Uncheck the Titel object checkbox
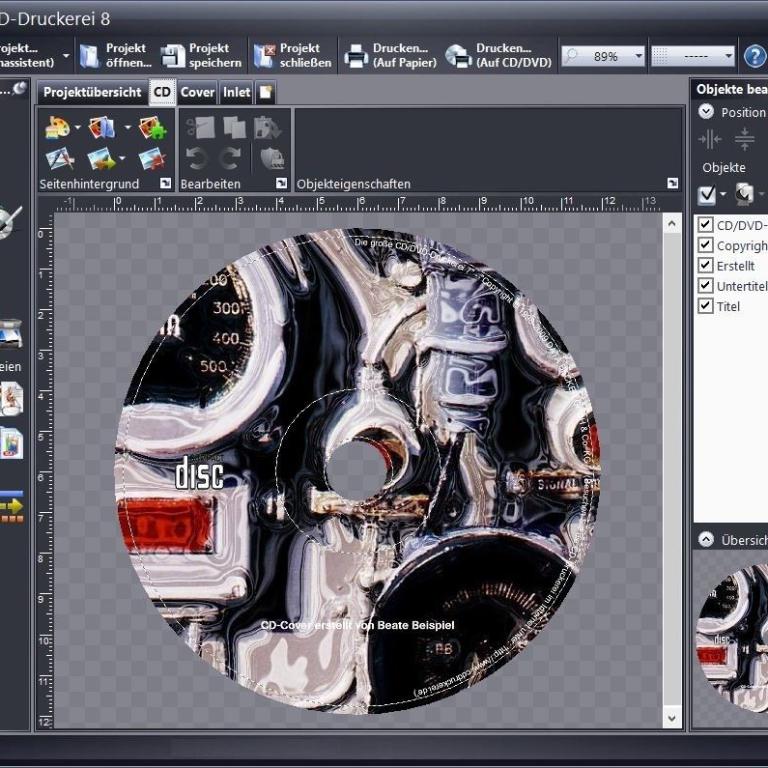This screenshot has height=768, width=768. pyautogui.click(x=705, y=306)
